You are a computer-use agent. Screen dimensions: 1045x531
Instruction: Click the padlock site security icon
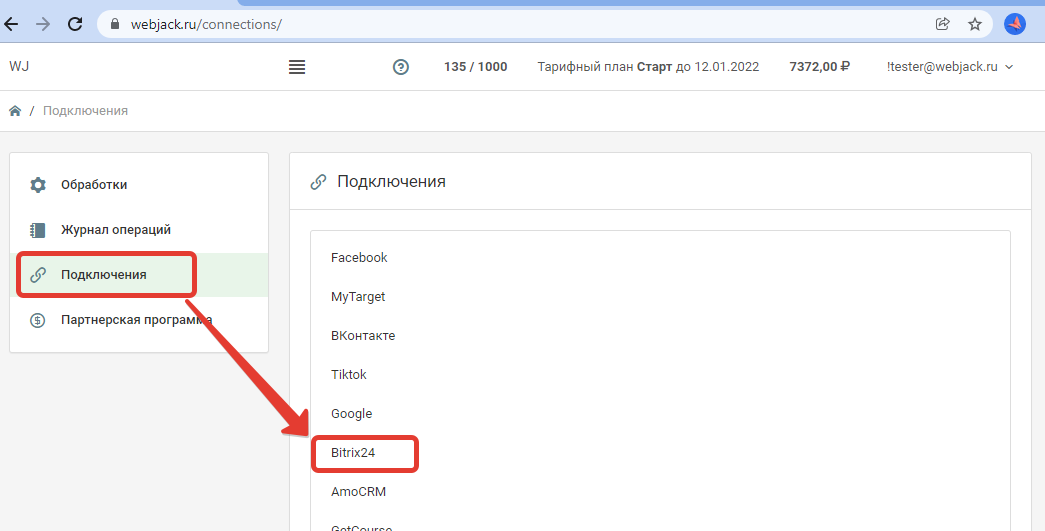pyautogui.click(x=115, y=24)
